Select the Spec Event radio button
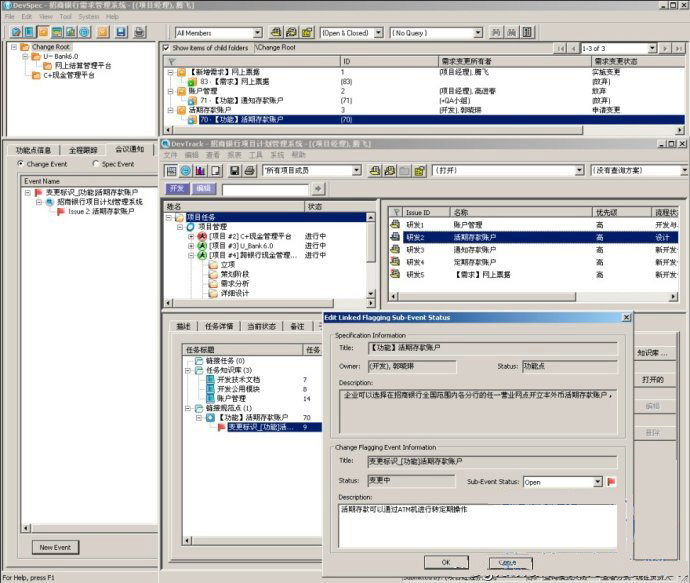 pos(95,164)
